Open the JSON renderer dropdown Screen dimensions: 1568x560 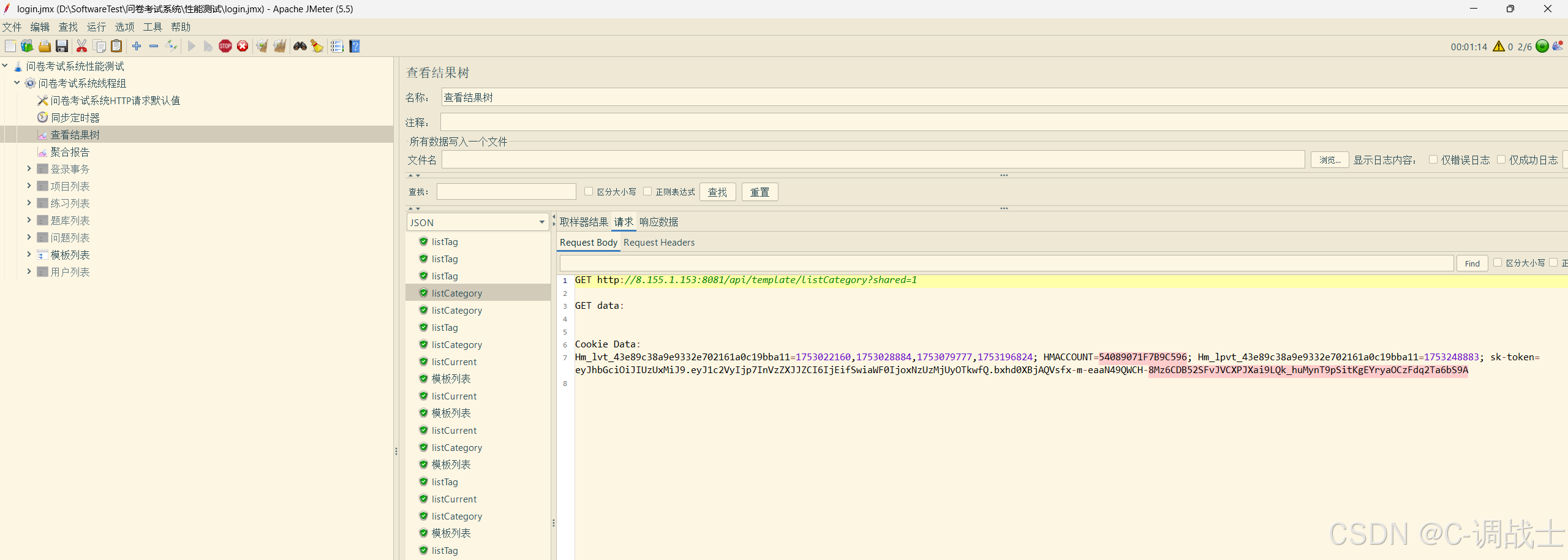[478, 222]
